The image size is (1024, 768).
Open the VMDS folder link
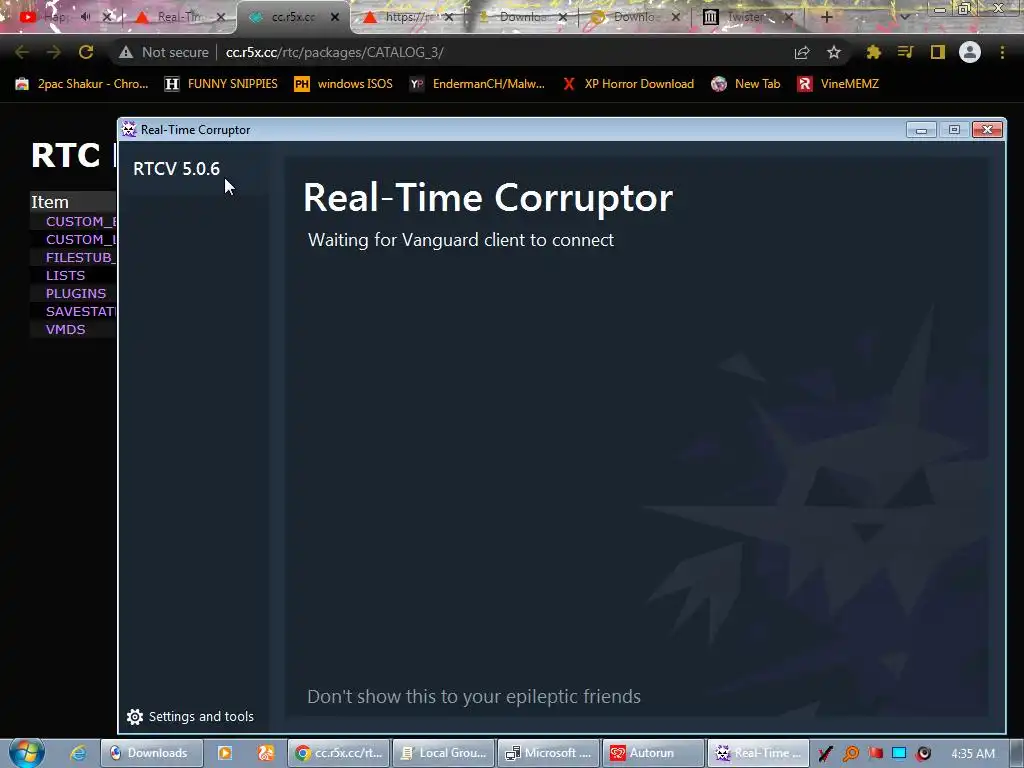coord(65,329)
